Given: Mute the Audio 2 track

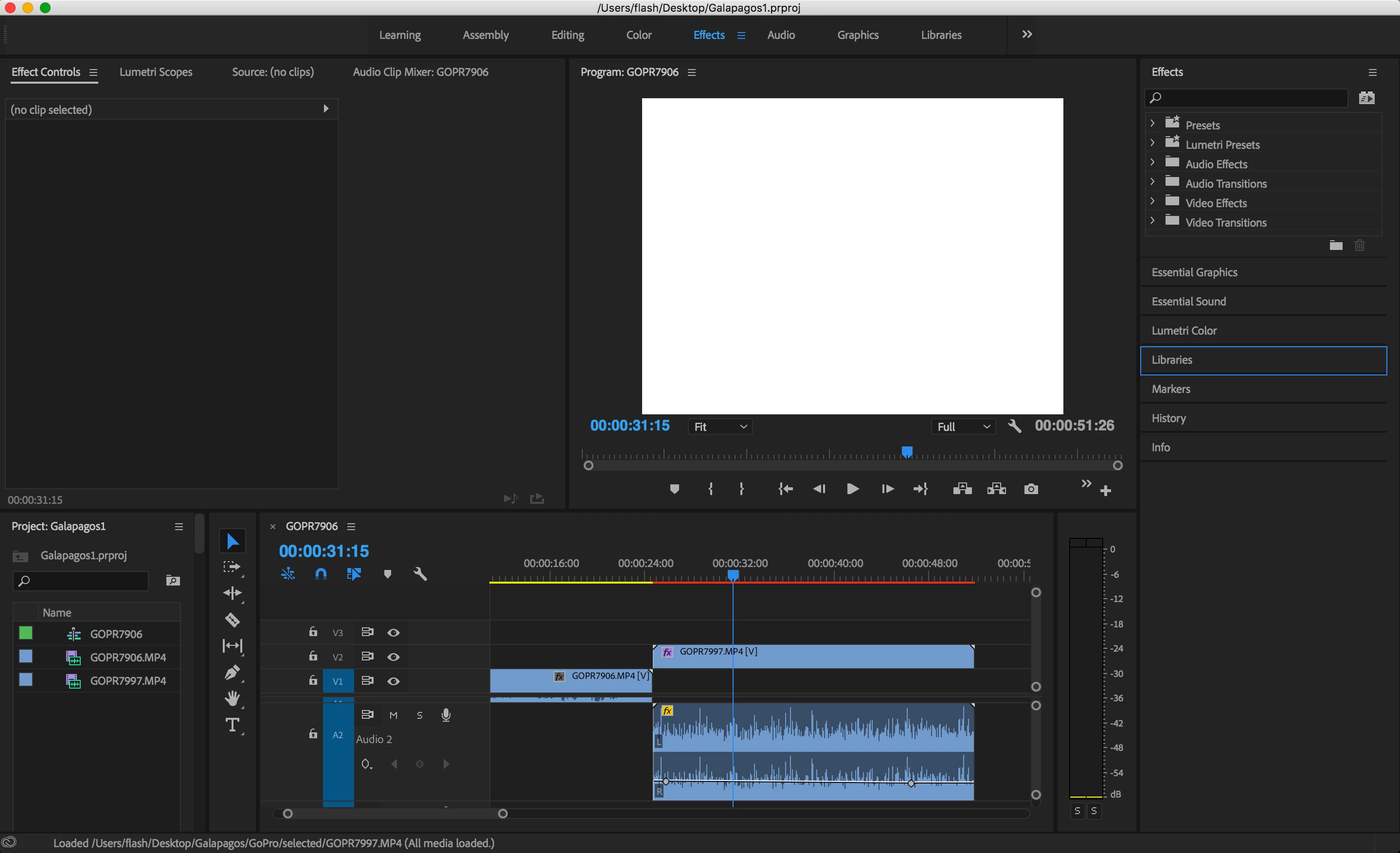Looking at the screenshot, I should pos(393,715).
